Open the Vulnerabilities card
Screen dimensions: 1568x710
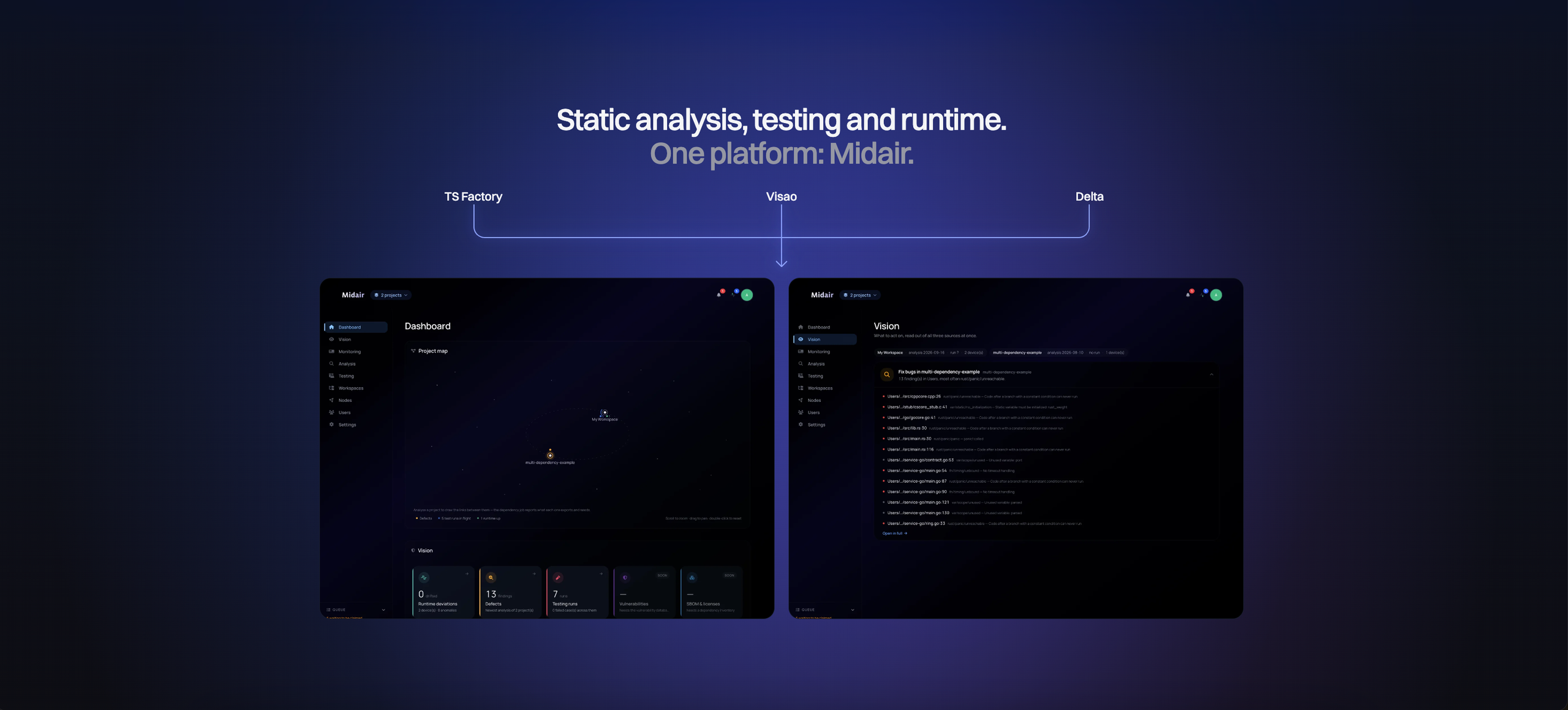pos(644,592)
